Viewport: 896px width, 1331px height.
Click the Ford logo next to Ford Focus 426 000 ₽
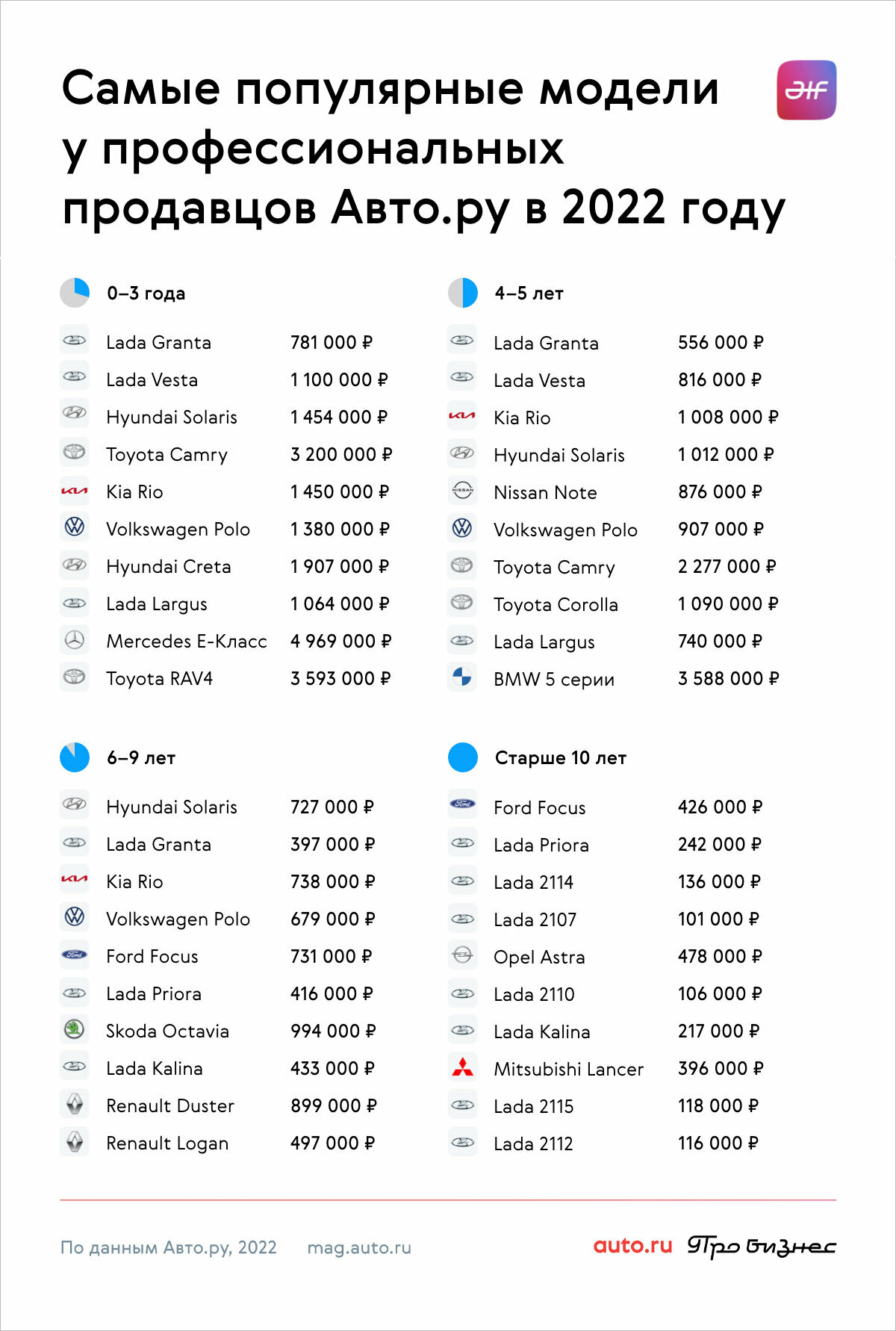point(462,805)
